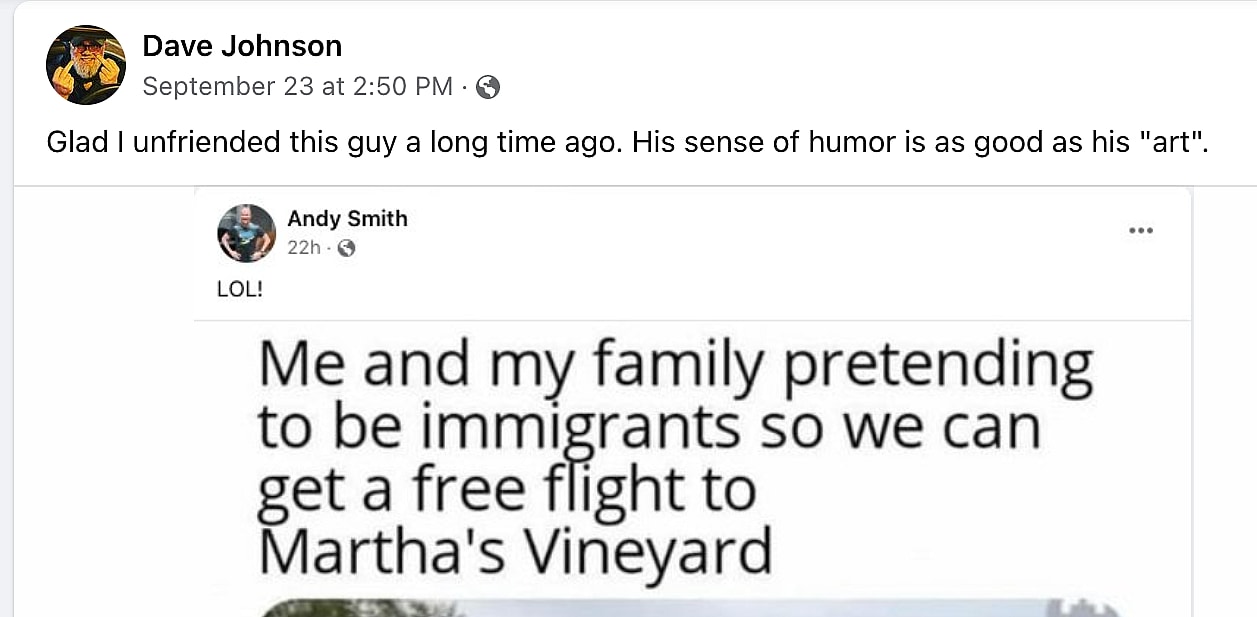
Task: Click the photo strip below the meme headline
Action: pos(690,607)
